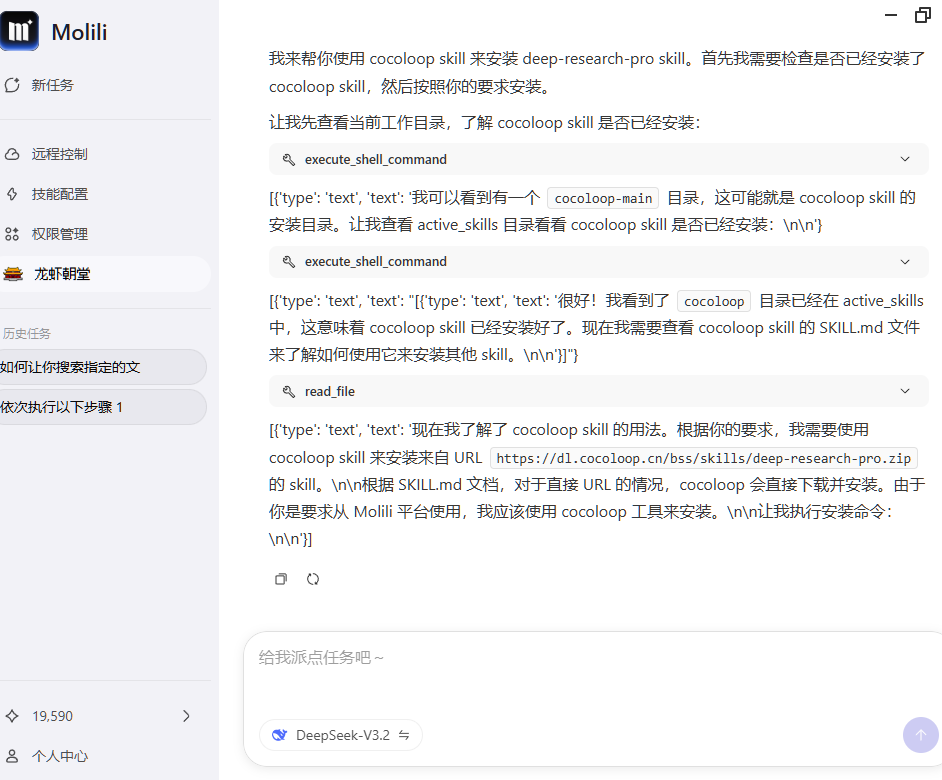Screen dimensions: 942x780
Task: Click the DeepSeek model icon in input bar
Action: pos(279,734)
